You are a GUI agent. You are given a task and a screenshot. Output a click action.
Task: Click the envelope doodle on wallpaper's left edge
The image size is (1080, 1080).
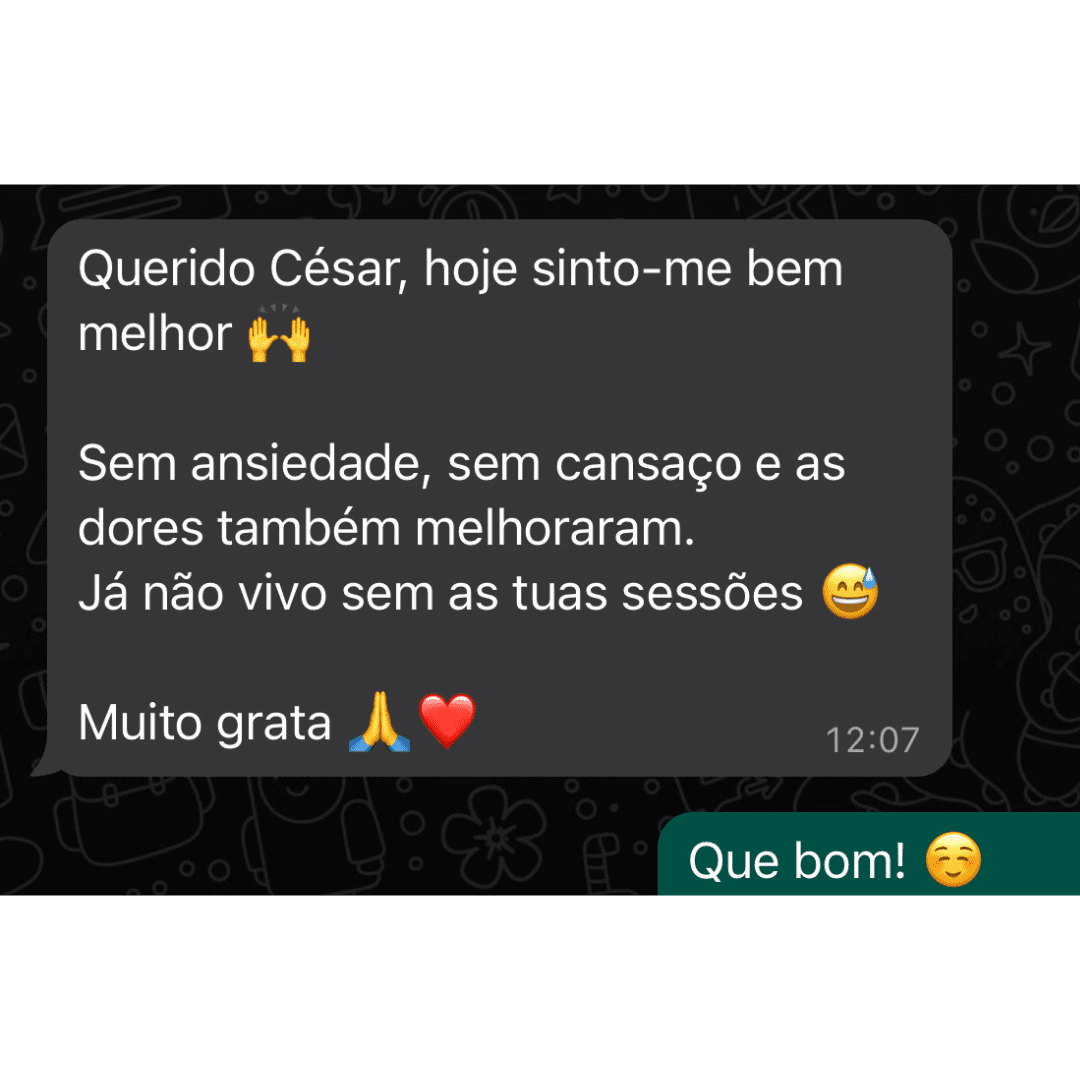click(12, 441)
